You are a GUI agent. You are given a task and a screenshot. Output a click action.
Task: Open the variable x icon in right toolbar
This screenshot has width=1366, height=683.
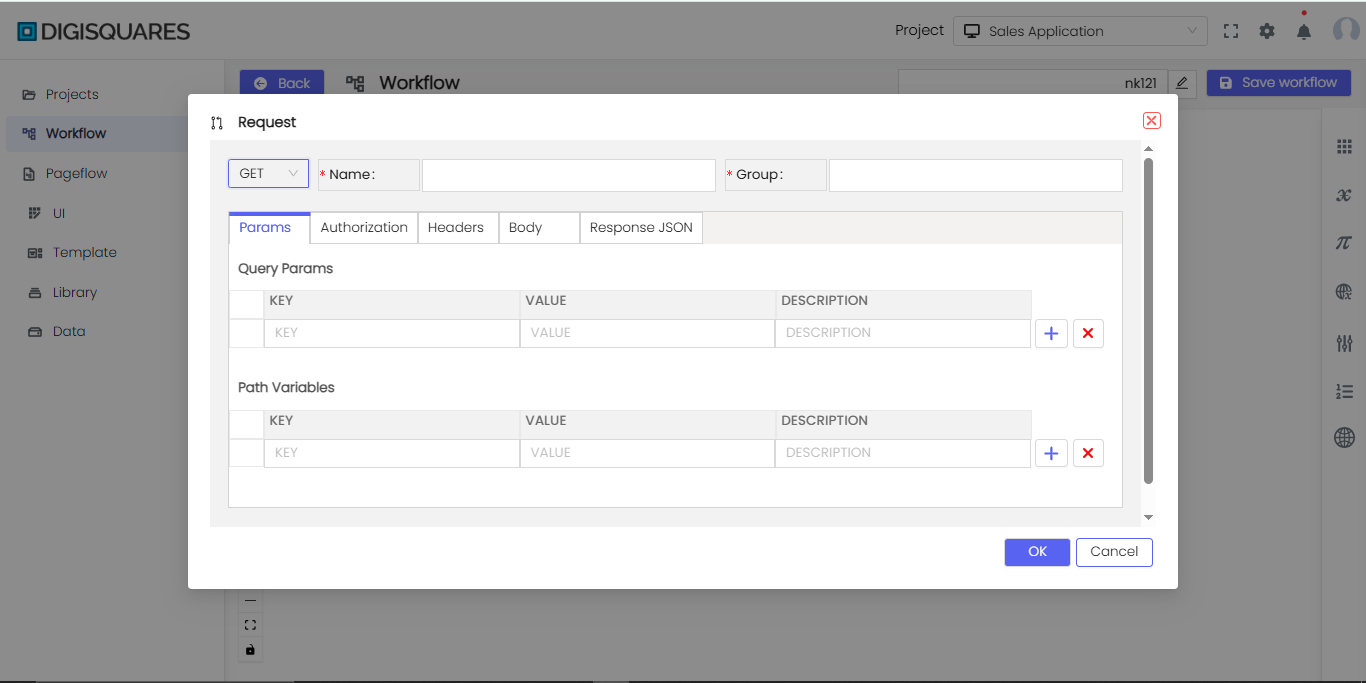(x=1344, y=195)
